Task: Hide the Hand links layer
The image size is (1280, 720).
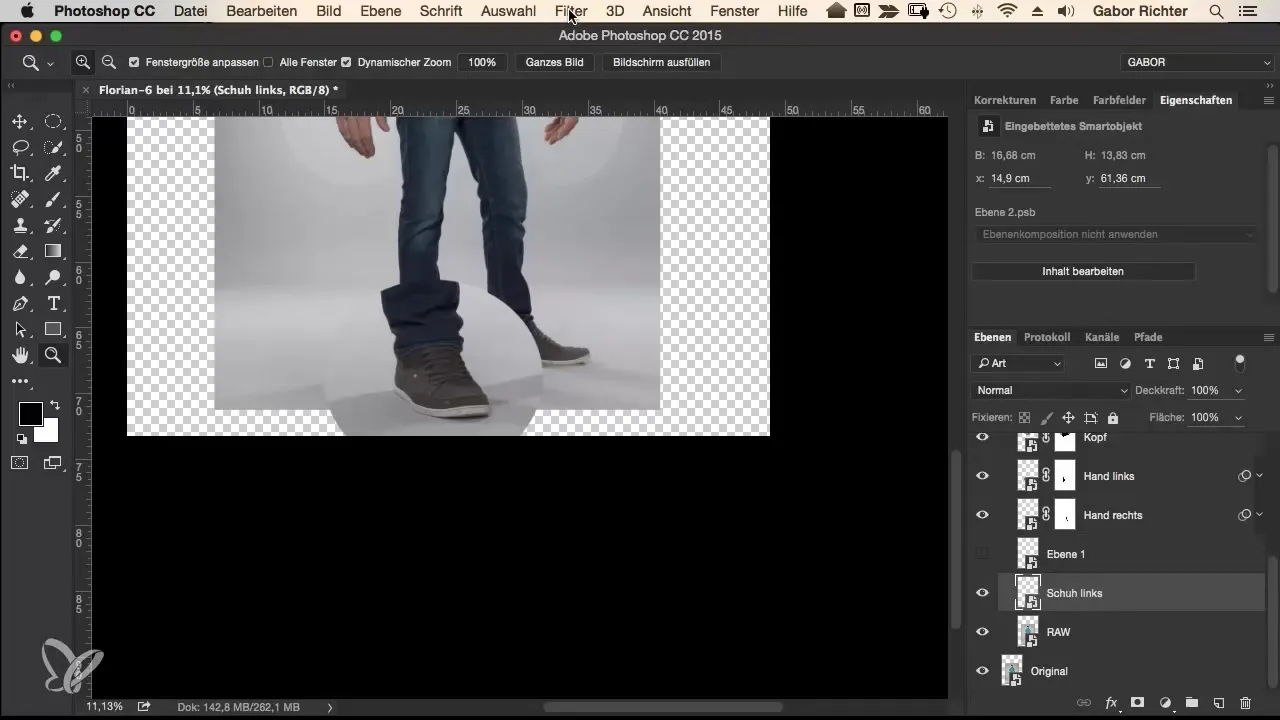Action: pyautogui.click(x=982, y=476)
